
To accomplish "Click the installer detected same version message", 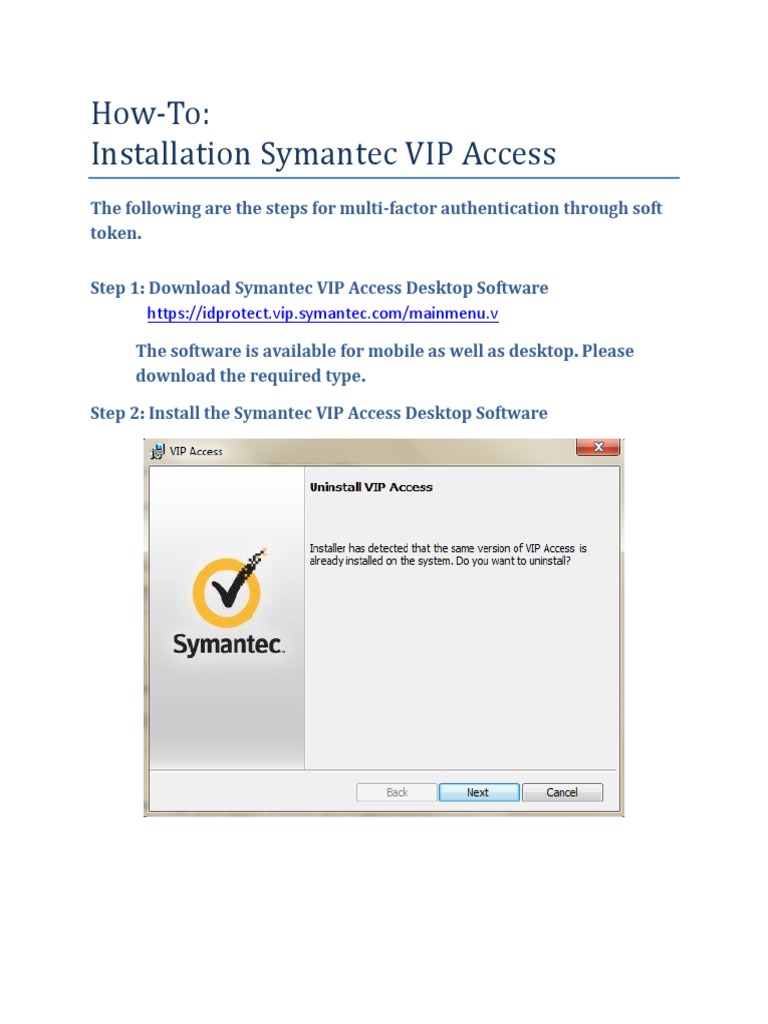I will coord(448,554).
